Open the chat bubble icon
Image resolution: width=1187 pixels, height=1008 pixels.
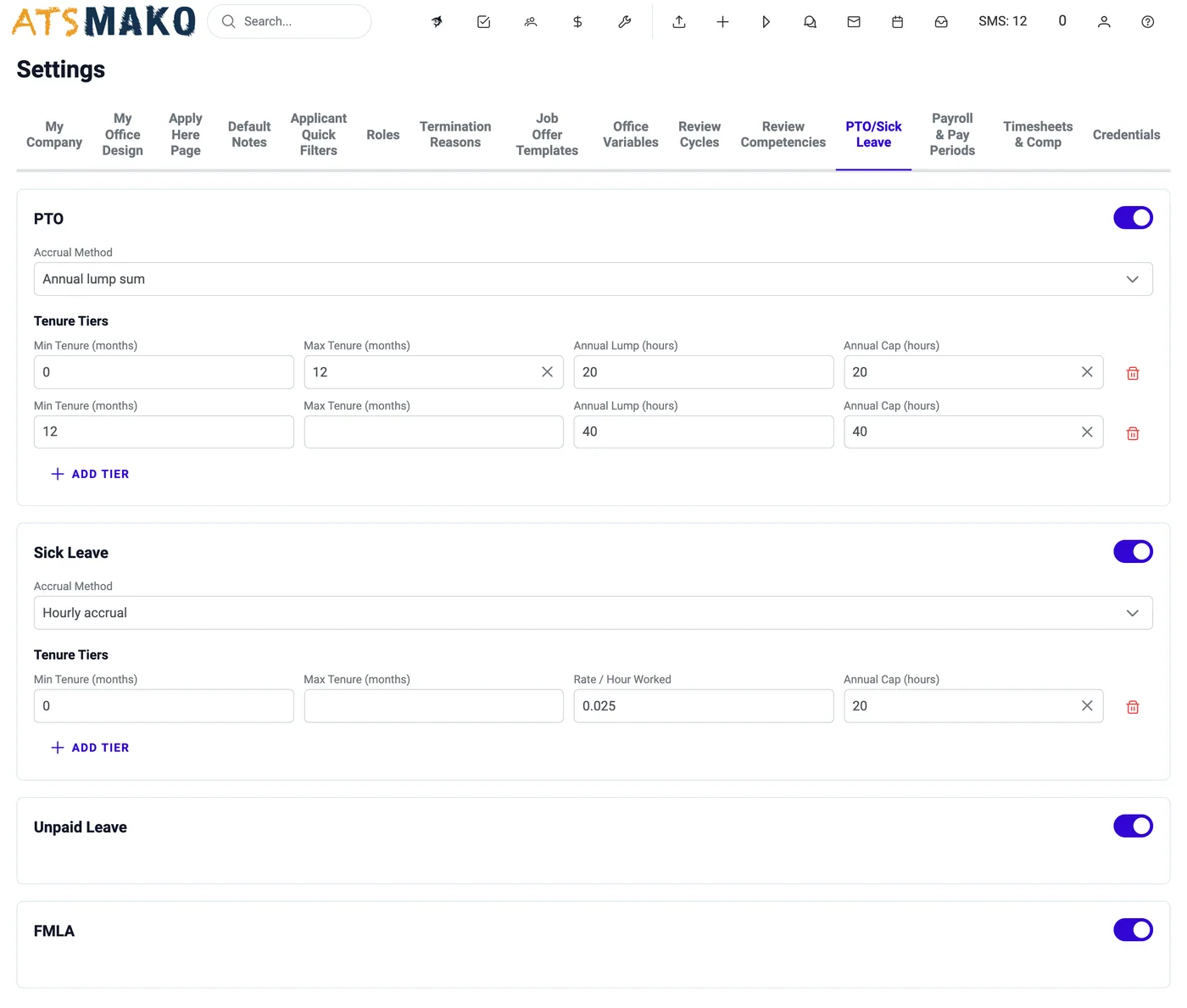810,22
